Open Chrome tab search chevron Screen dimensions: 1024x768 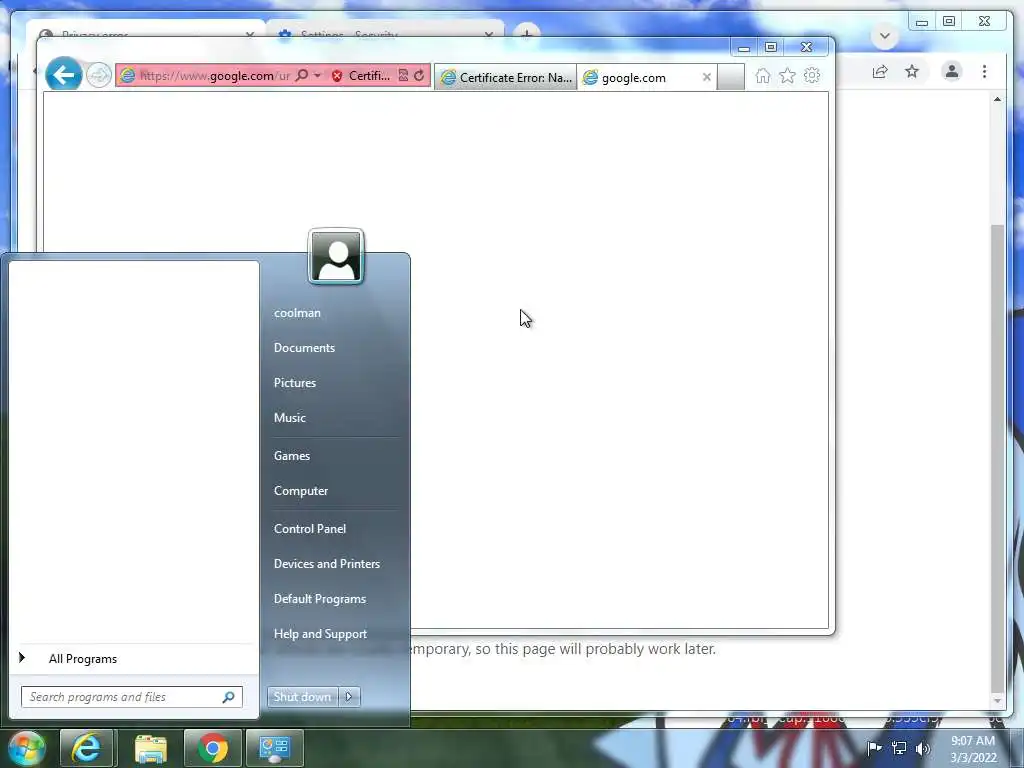tap(885, 36)
